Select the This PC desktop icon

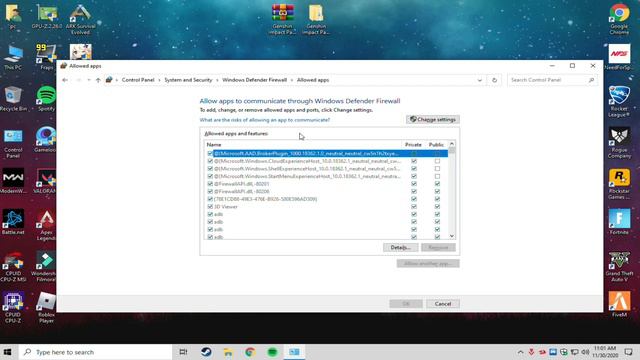pyautogui.click(x=13, y=58)
